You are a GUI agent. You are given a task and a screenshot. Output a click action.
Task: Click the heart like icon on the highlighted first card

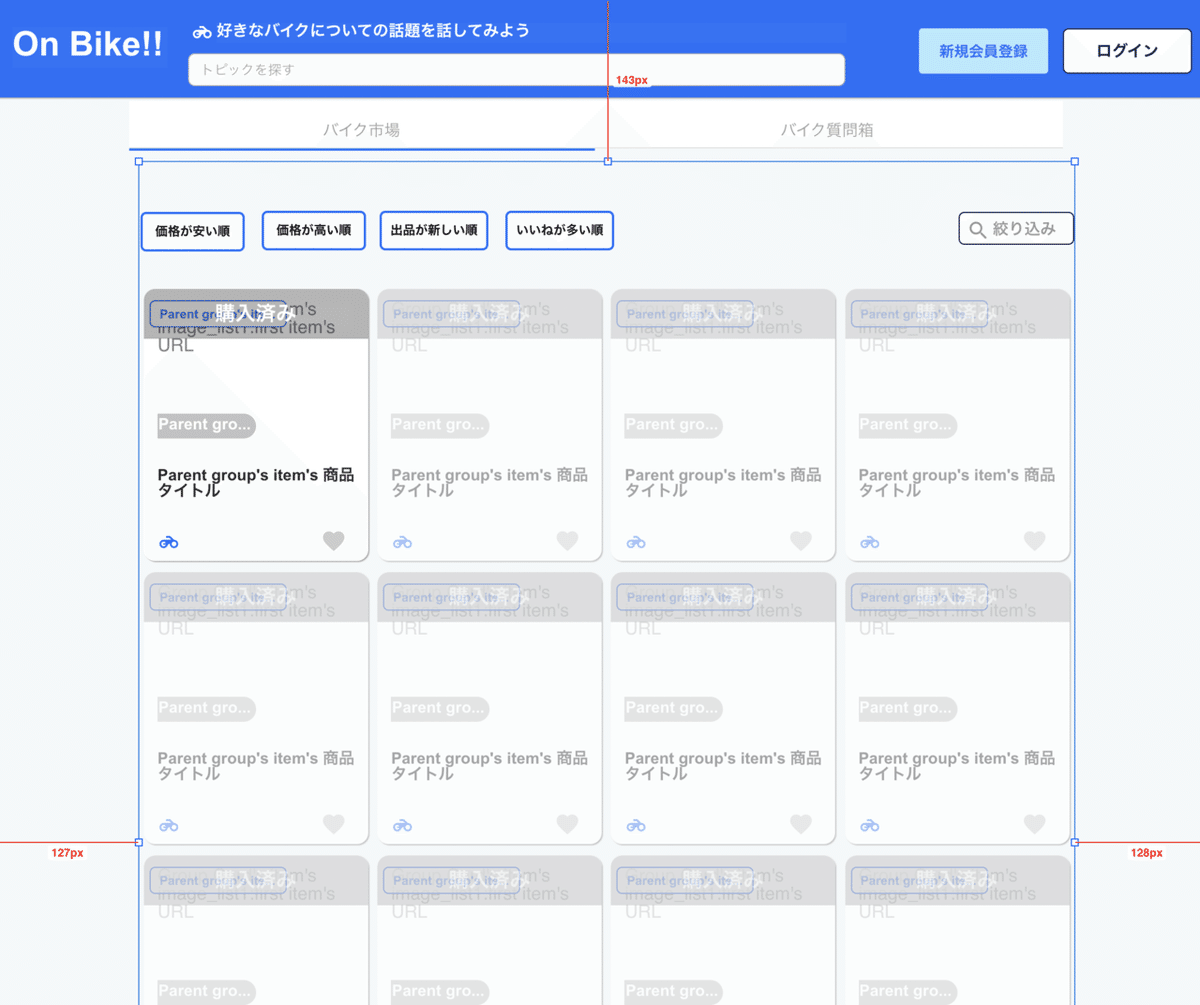[333, 541]
